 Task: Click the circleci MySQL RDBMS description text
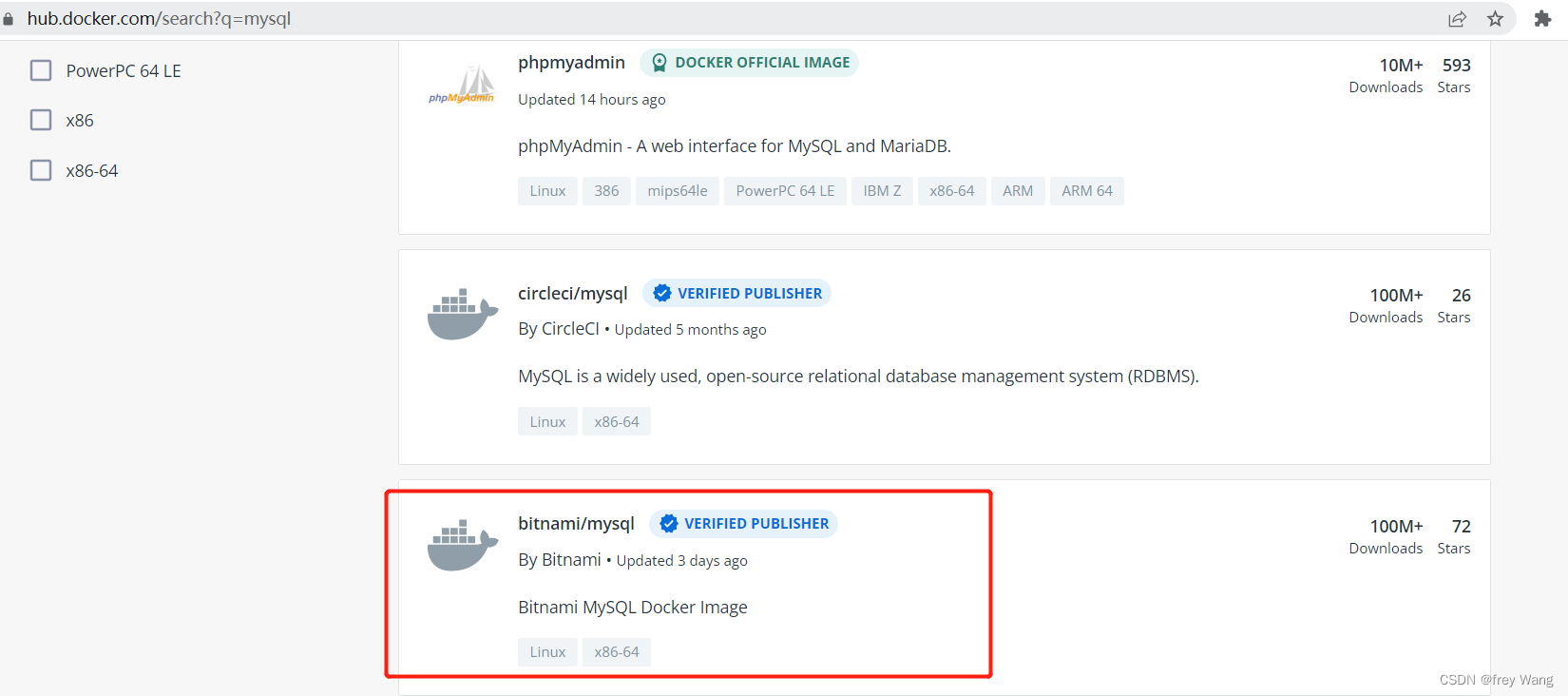[x=858, y=377]
